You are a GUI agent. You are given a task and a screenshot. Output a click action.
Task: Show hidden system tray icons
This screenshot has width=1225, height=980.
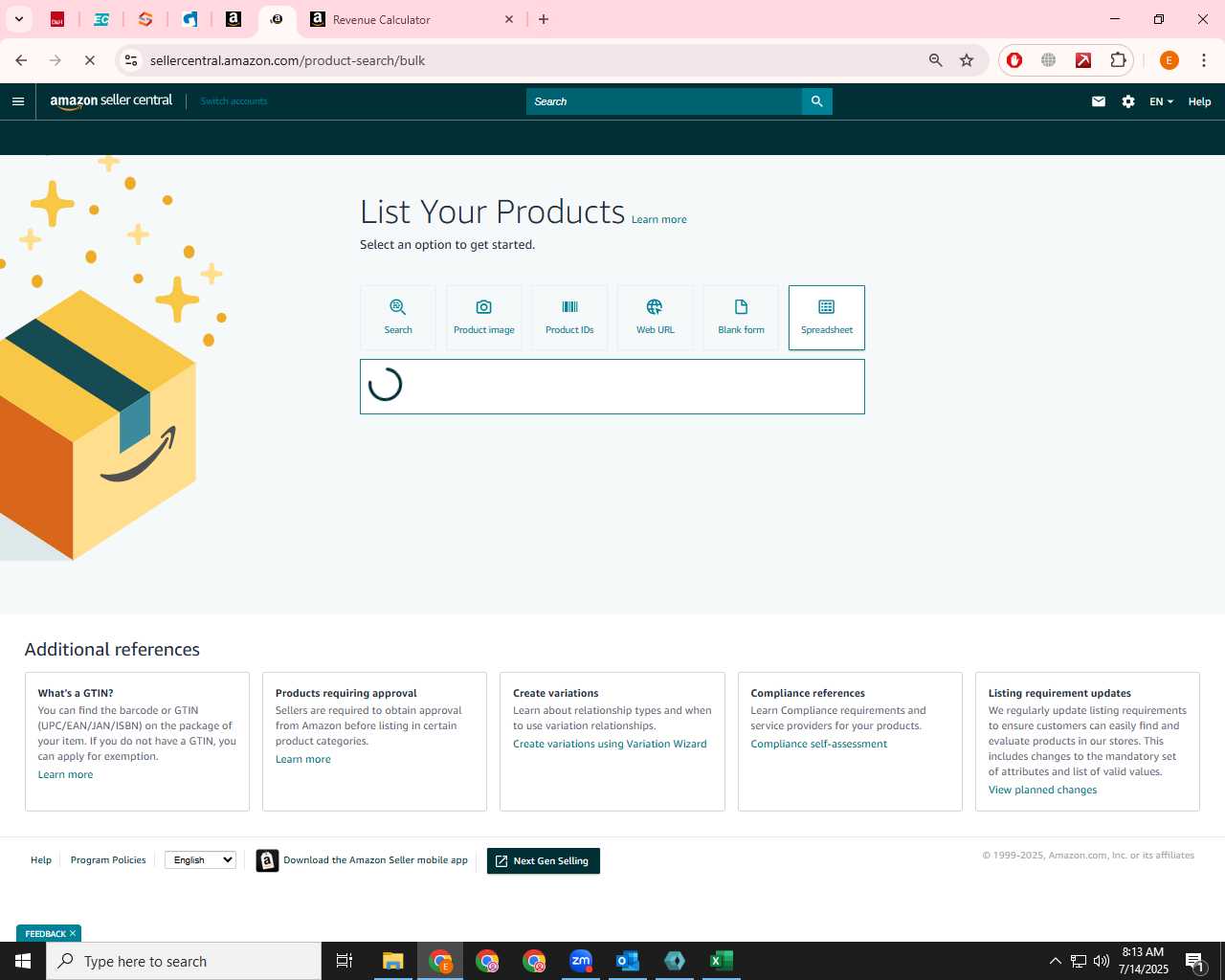tap(1055, 961)
